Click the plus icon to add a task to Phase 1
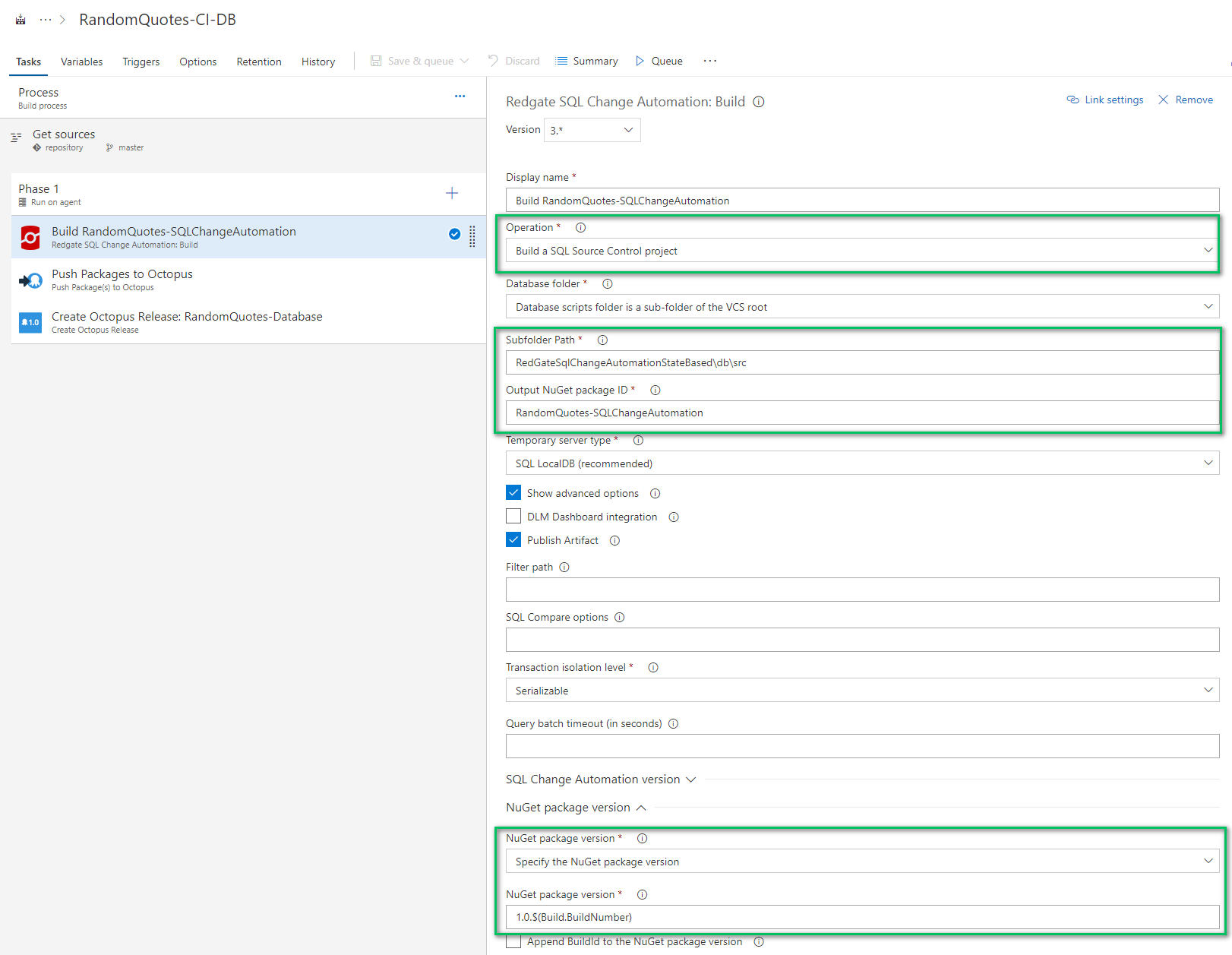The image size is (1232, 955). tap(452, 193)
